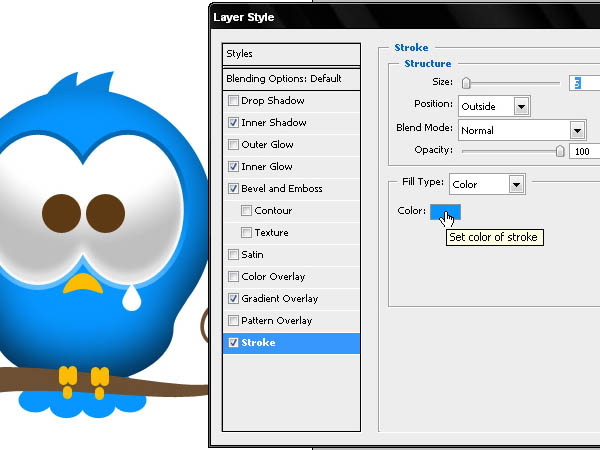This screenshot has height=450, width=600.
Task: Enable the Satin checkbox
Action: (x=233, y=254)
